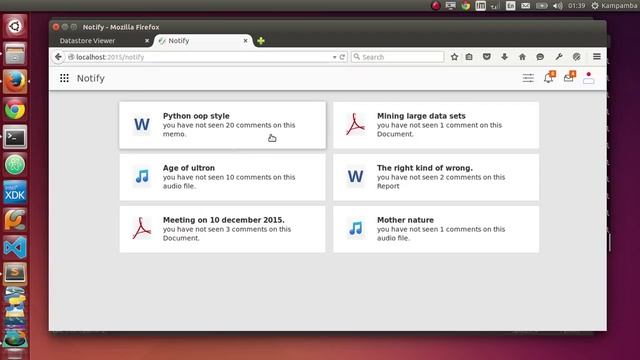Click the music note icon on Age of ultron

coord(142,176)
